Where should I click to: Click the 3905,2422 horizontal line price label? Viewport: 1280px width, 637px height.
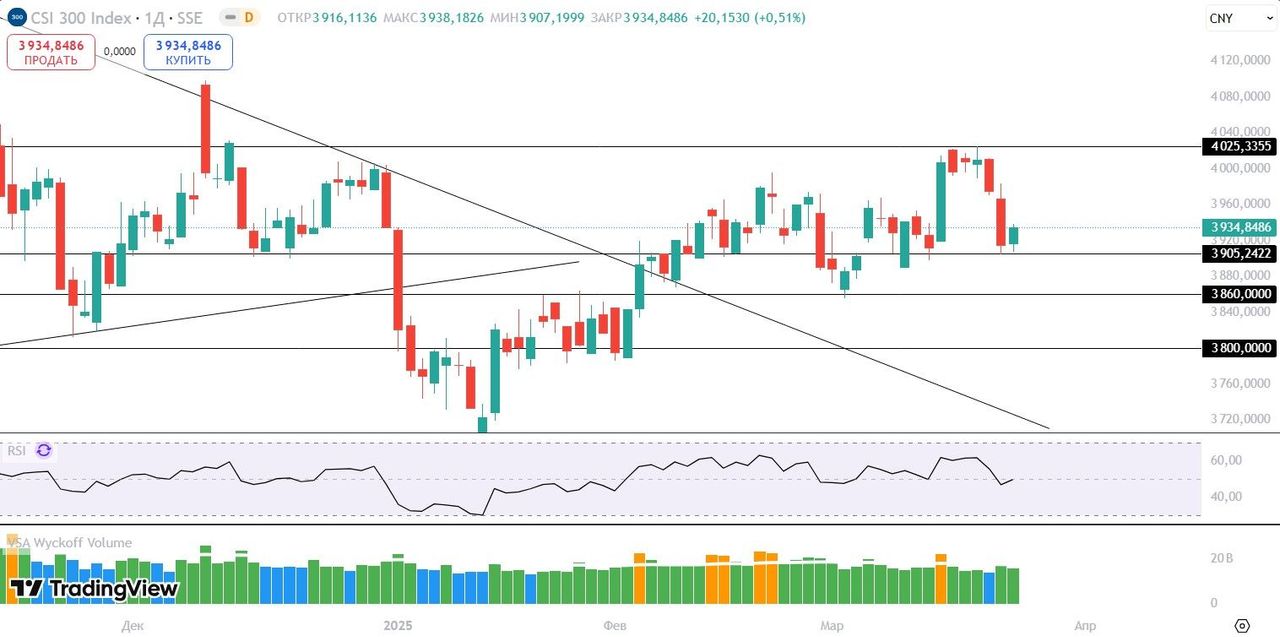[x=1240, y=254]
